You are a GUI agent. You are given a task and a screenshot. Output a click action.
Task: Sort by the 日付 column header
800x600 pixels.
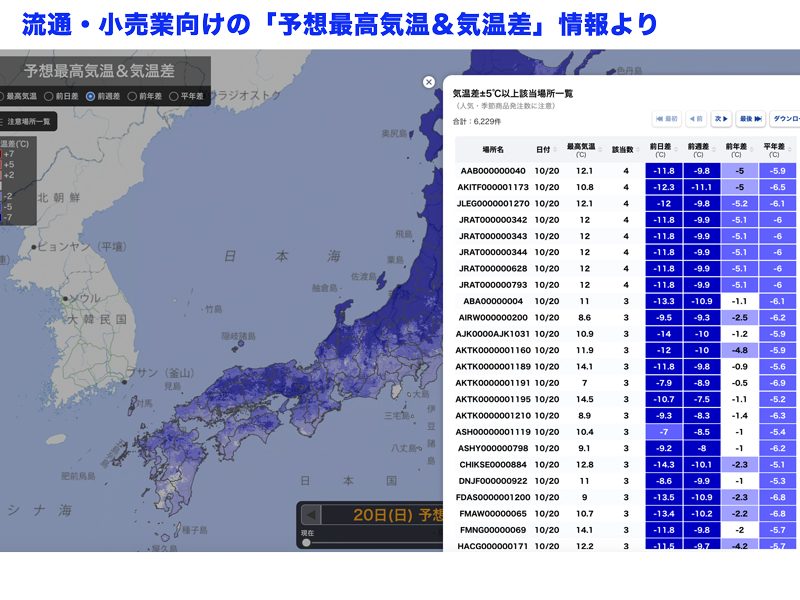pyautogui.click(x=543, y=149)
